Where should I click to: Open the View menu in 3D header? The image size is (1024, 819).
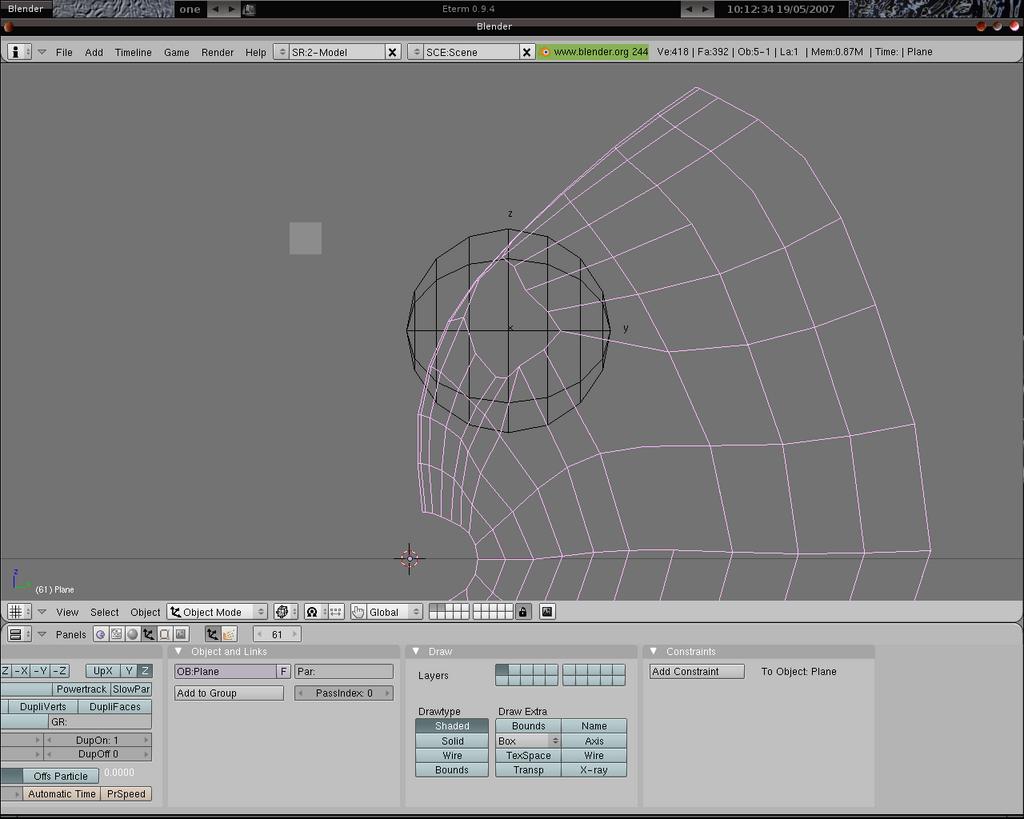pos(67,612)
